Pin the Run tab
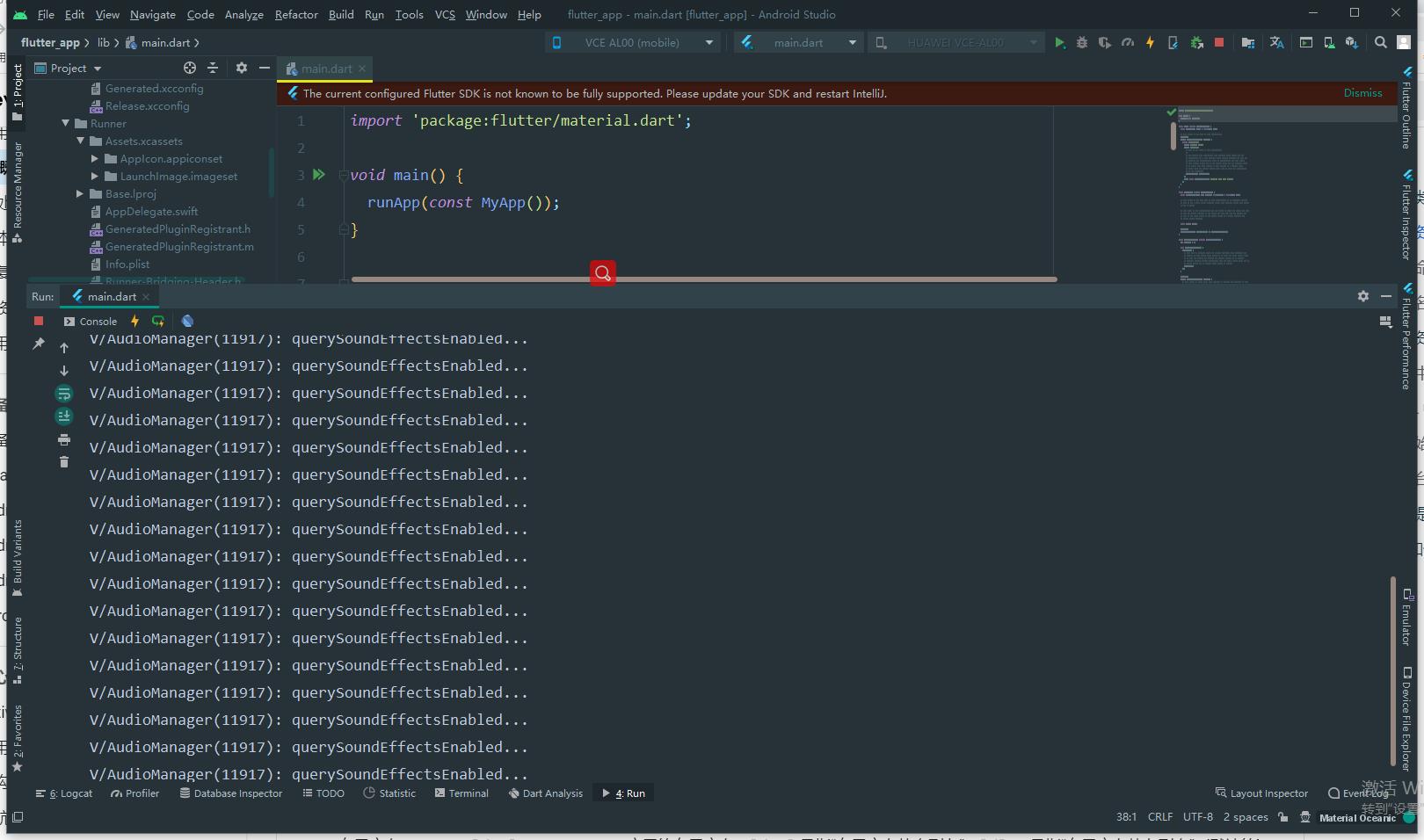Viewport: 1424px width, 840px height. point(39,344)
